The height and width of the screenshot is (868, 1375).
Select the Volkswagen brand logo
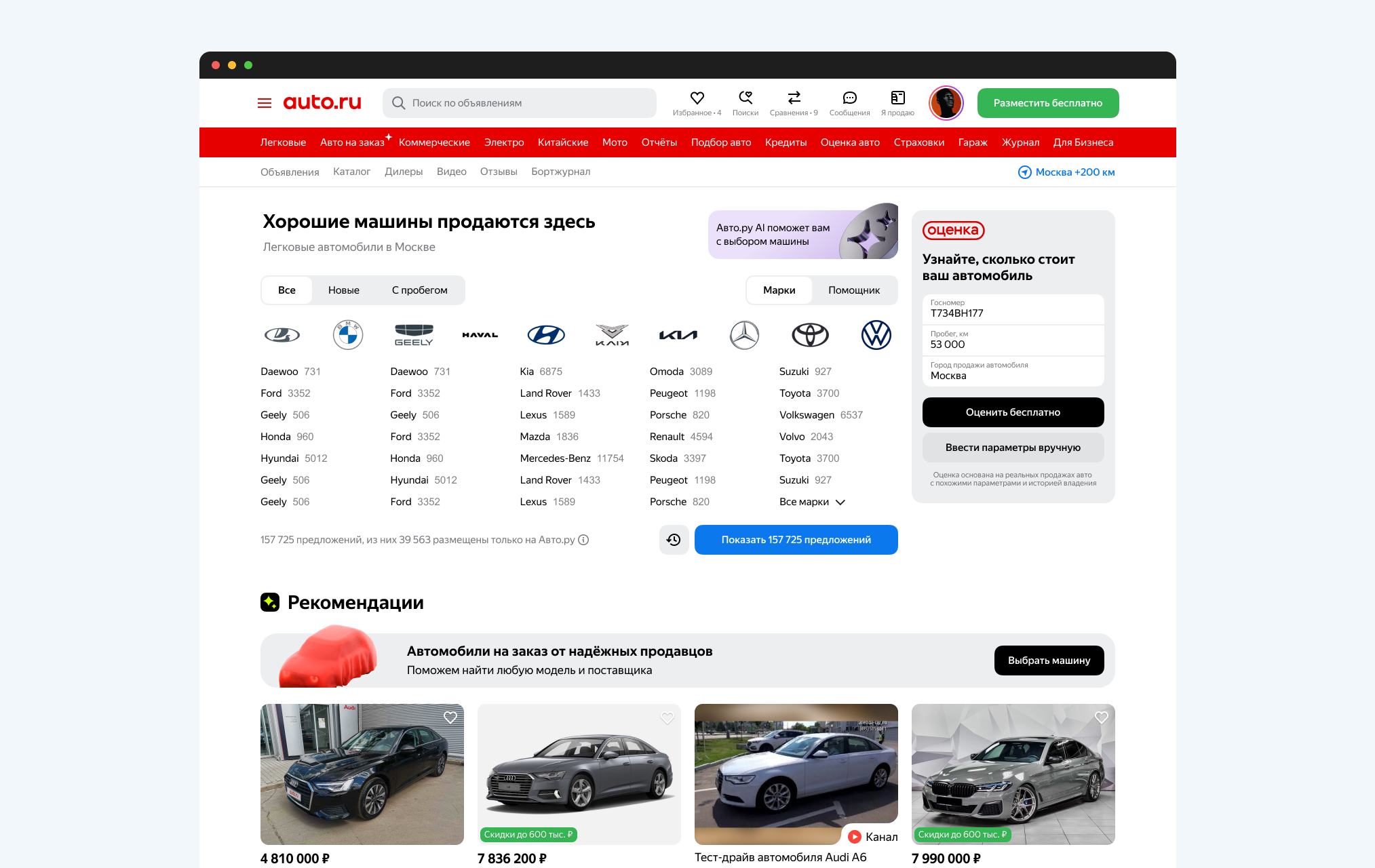pos(876,335)
